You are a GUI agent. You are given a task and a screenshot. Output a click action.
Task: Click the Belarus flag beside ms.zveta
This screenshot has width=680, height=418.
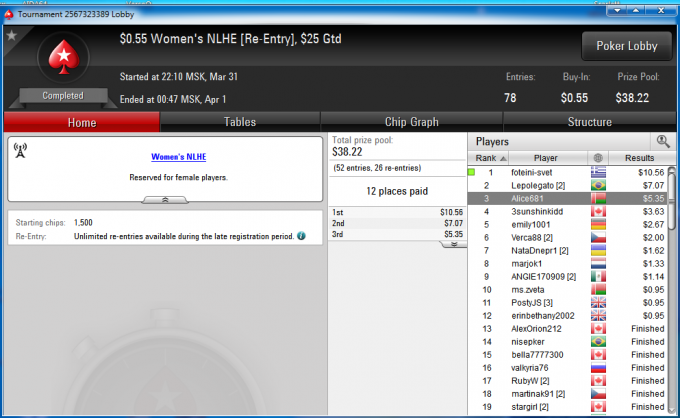pyautogui.click(x=598, y=290)
